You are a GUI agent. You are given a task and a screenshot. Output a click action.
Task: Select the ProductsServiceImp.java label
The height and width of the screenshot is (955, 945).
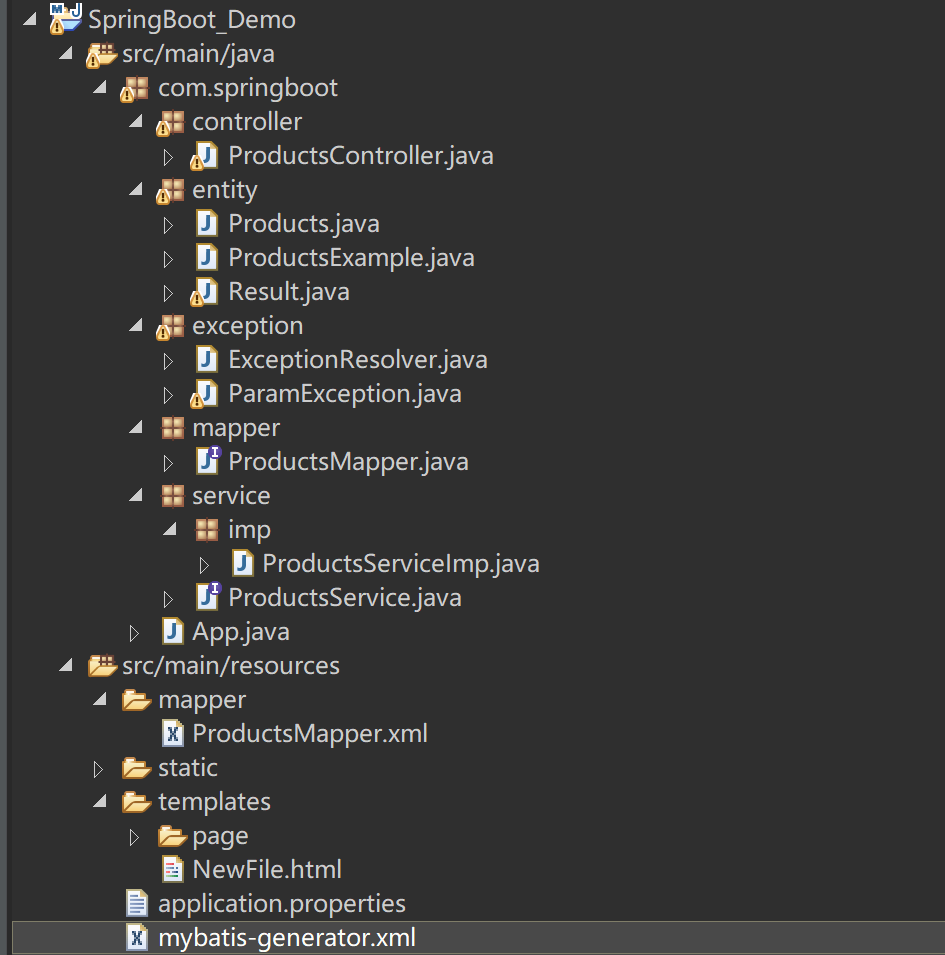click(401, 564)
